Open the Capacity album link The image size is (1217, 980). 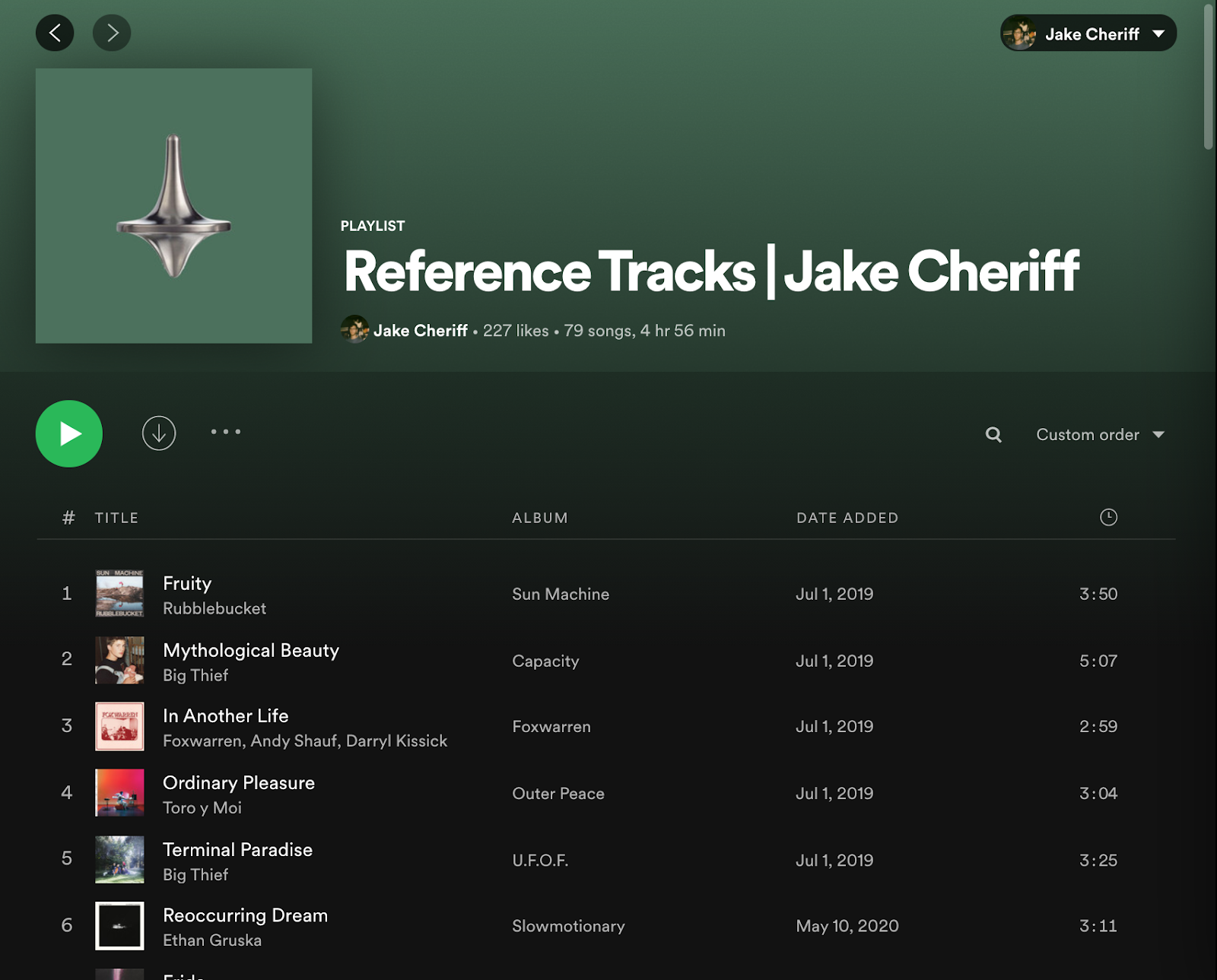pos(545,661)
